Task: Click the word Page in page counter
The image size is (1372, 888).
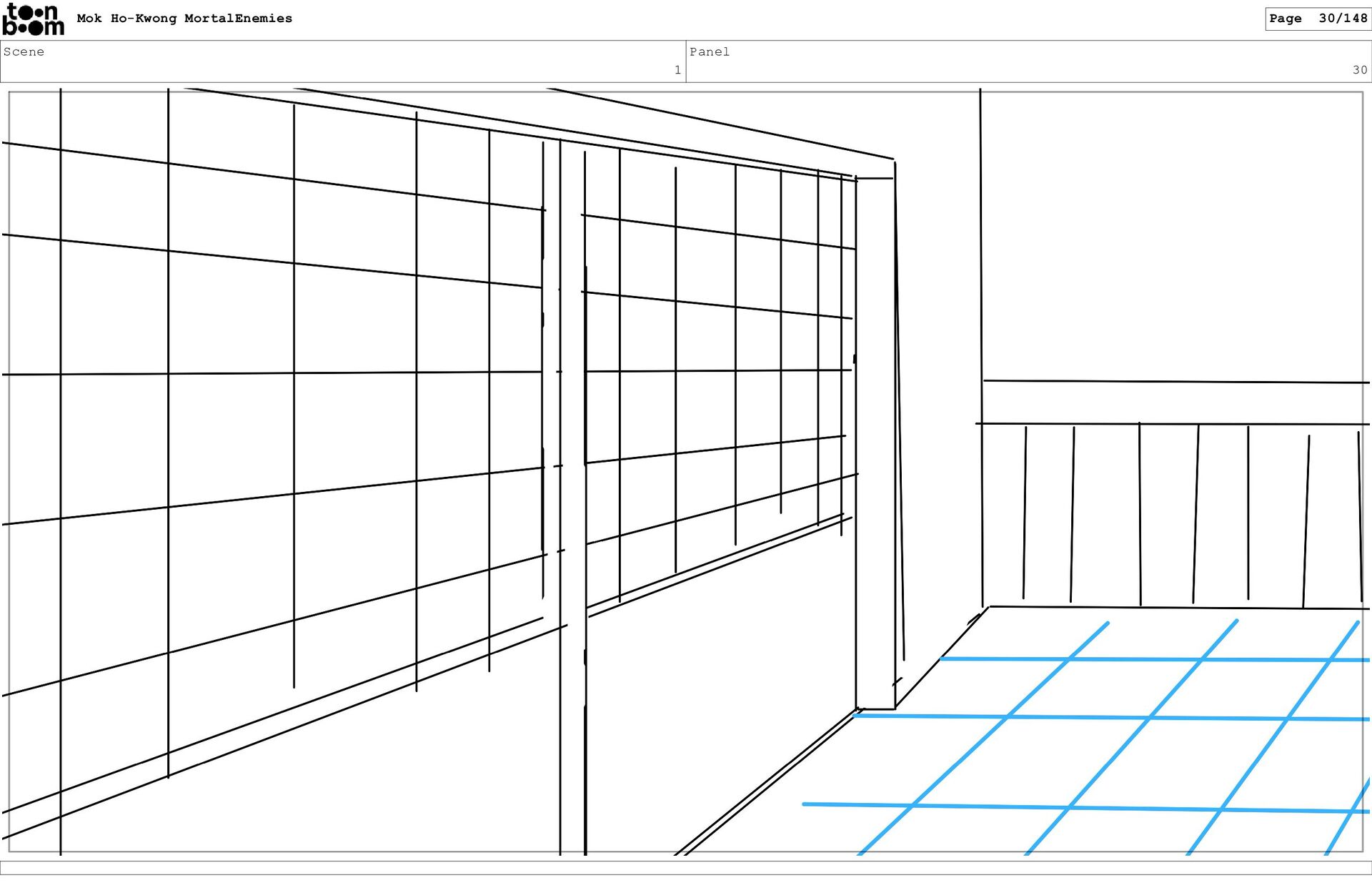Action: pyautogui.click(x=1285, y=19)
